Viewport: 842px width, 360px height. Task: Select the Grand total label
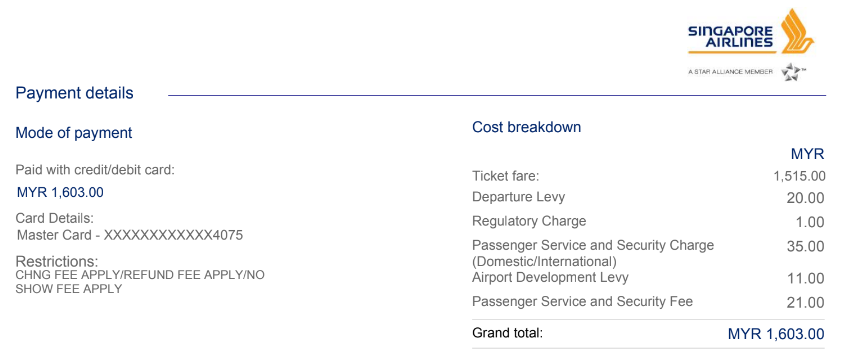(x=507, y=333)
